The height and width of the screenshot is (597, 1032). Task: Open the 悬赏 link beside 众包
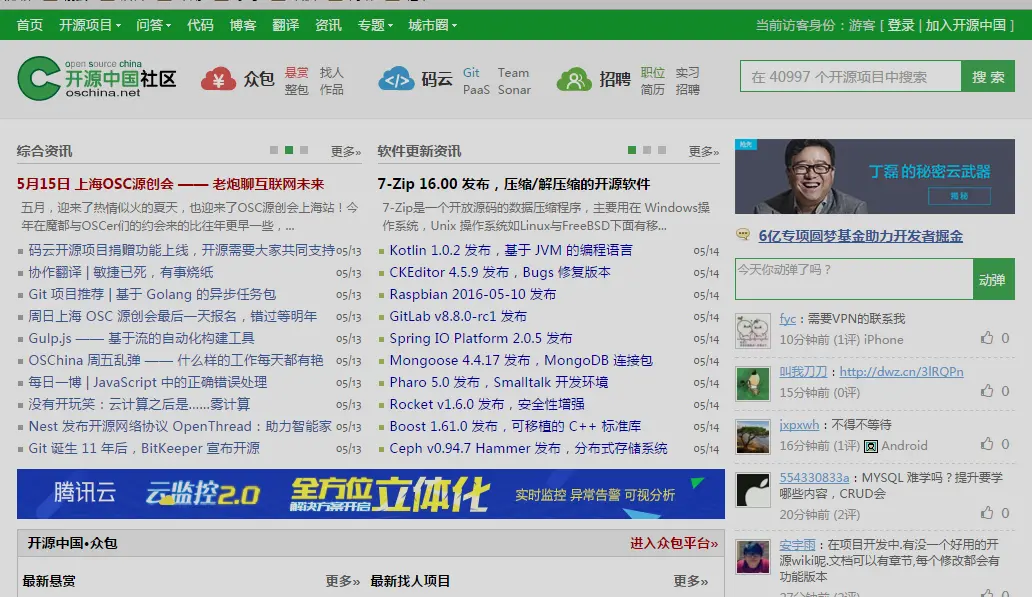[296, 72]
